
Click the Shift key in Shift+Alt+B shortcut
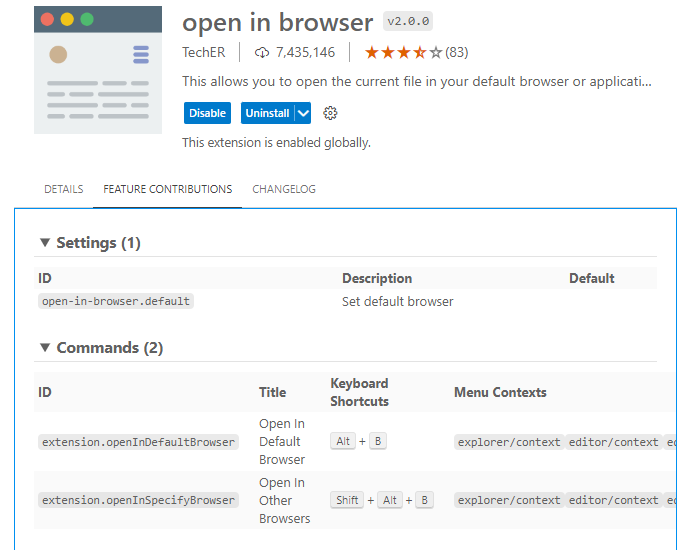click(x=347, y=500)
